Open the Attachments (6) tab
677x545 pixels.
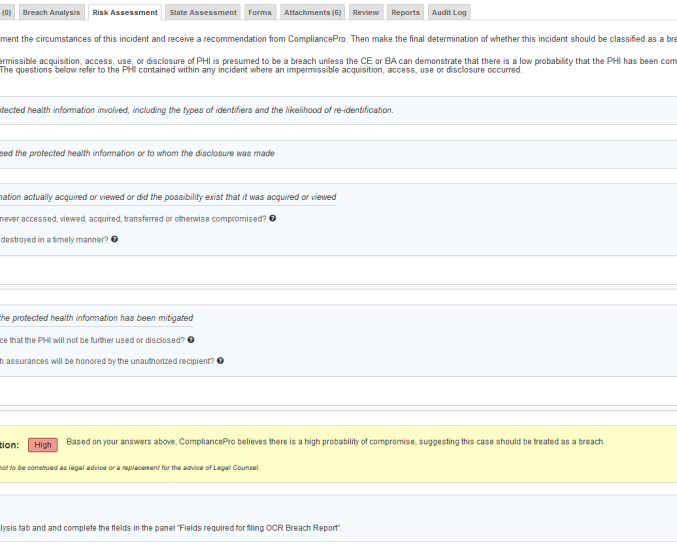pyautogui.click(x=312, y=12)
